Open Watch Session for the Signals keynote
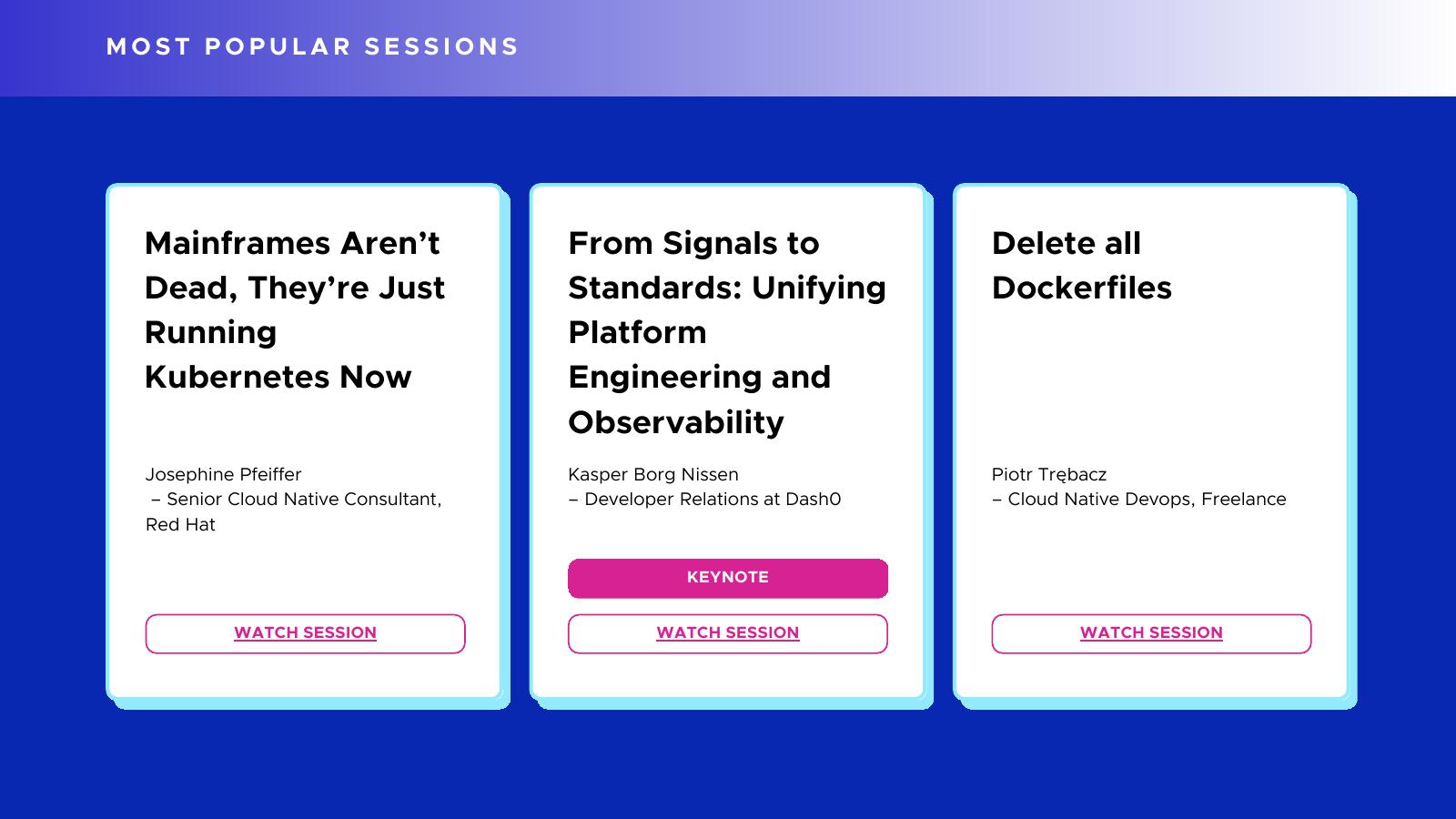 [x=727, y=633]
